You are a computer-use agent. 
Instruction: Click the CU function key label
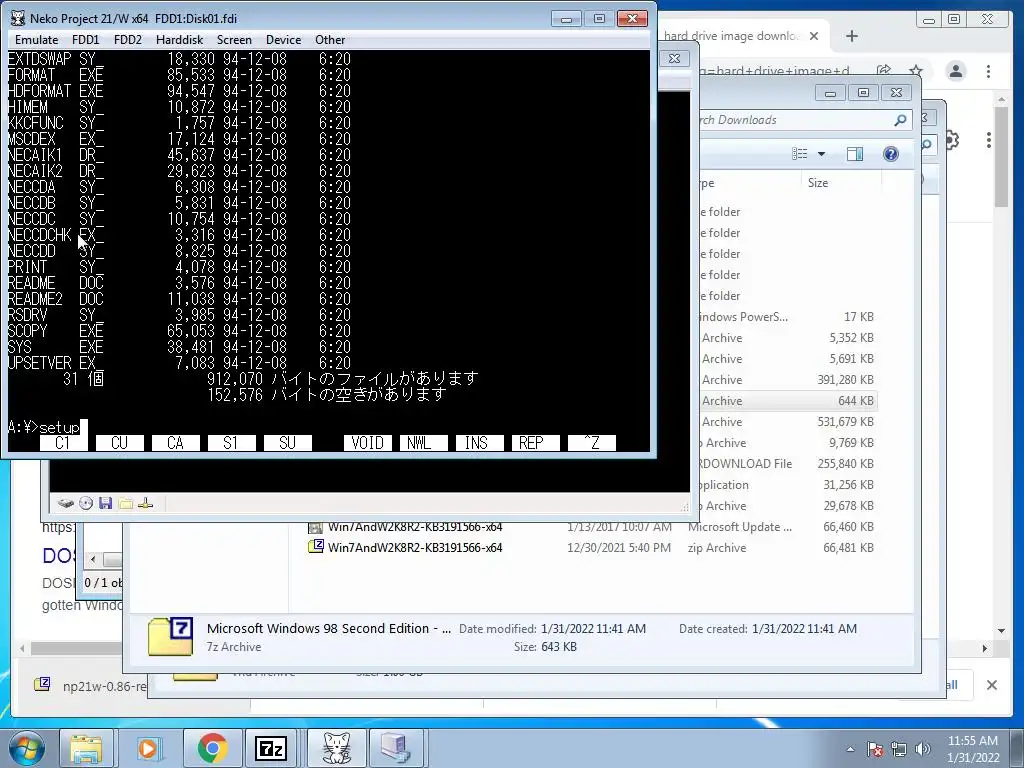(120, 443)
